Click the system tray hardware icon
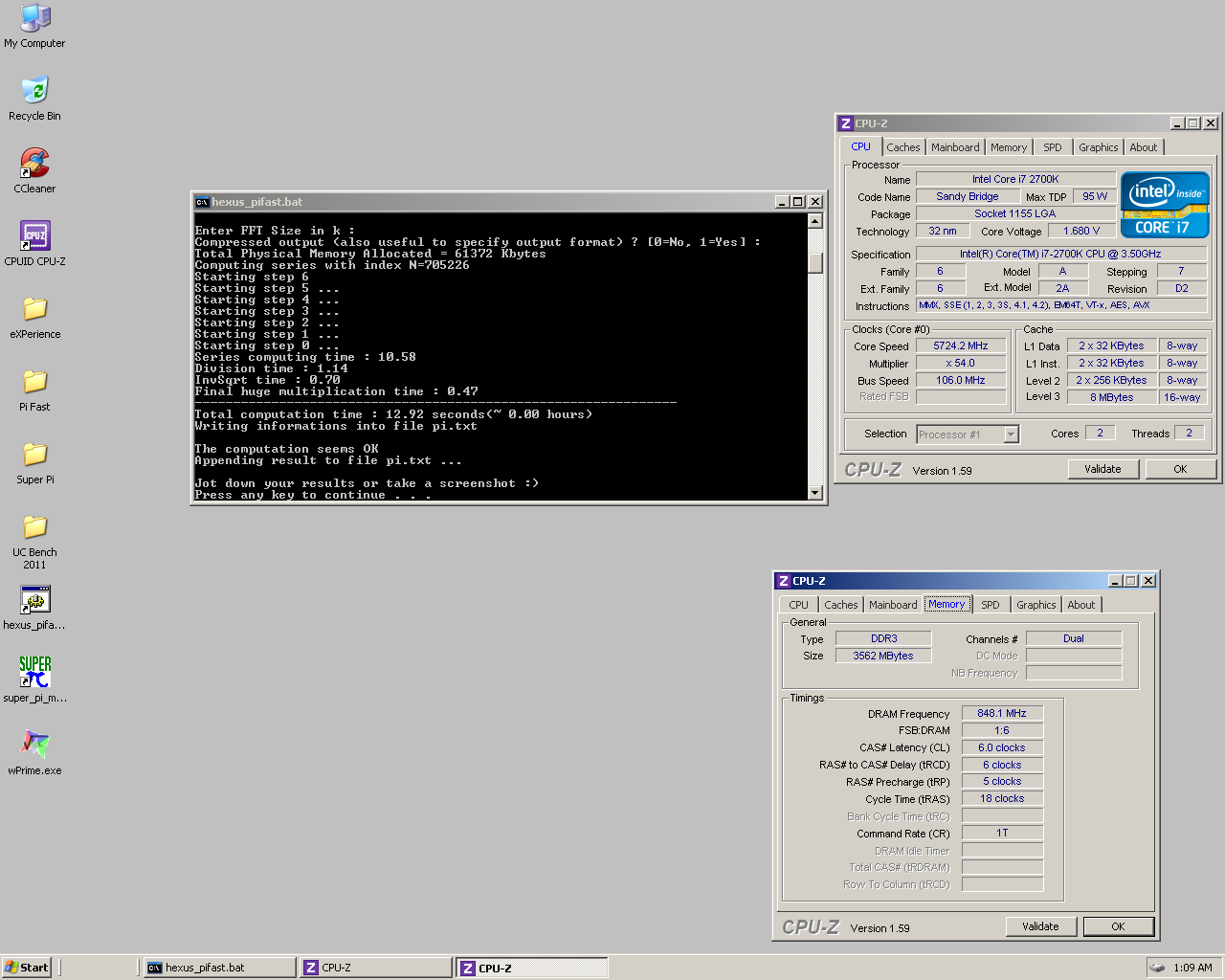Viewport: 1225px width, 980px height. tap(1157, 968)
